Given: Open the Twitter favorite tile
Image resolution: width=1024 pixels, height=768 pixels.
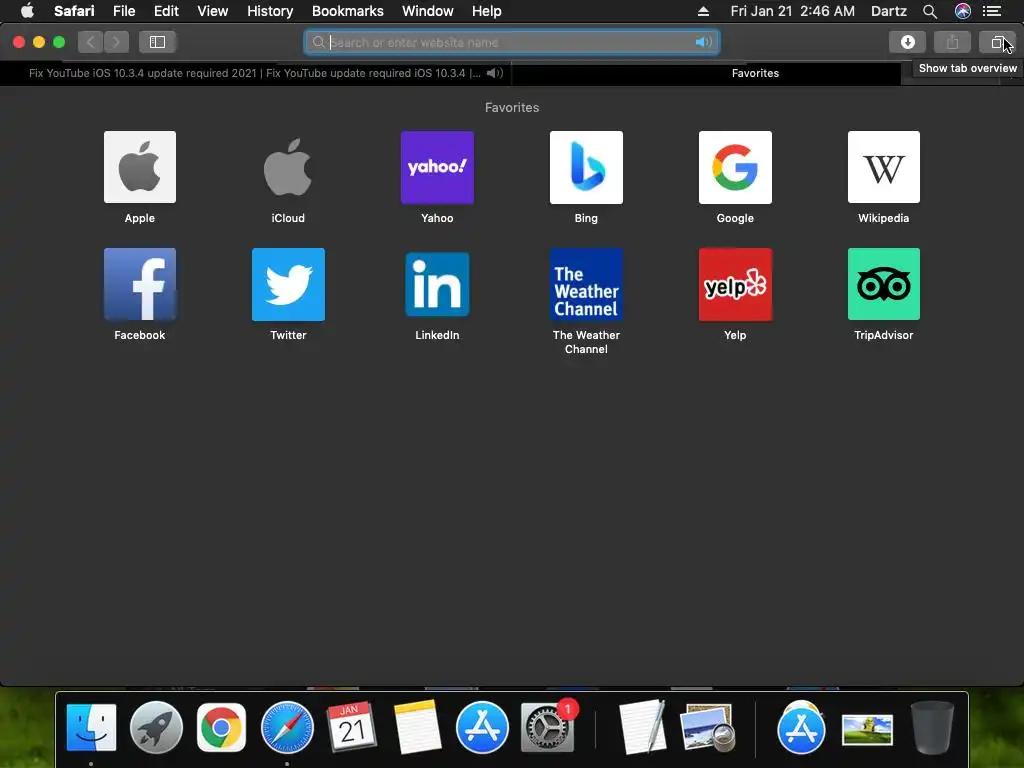Looking at the screenshot, I should coord(288,284).
